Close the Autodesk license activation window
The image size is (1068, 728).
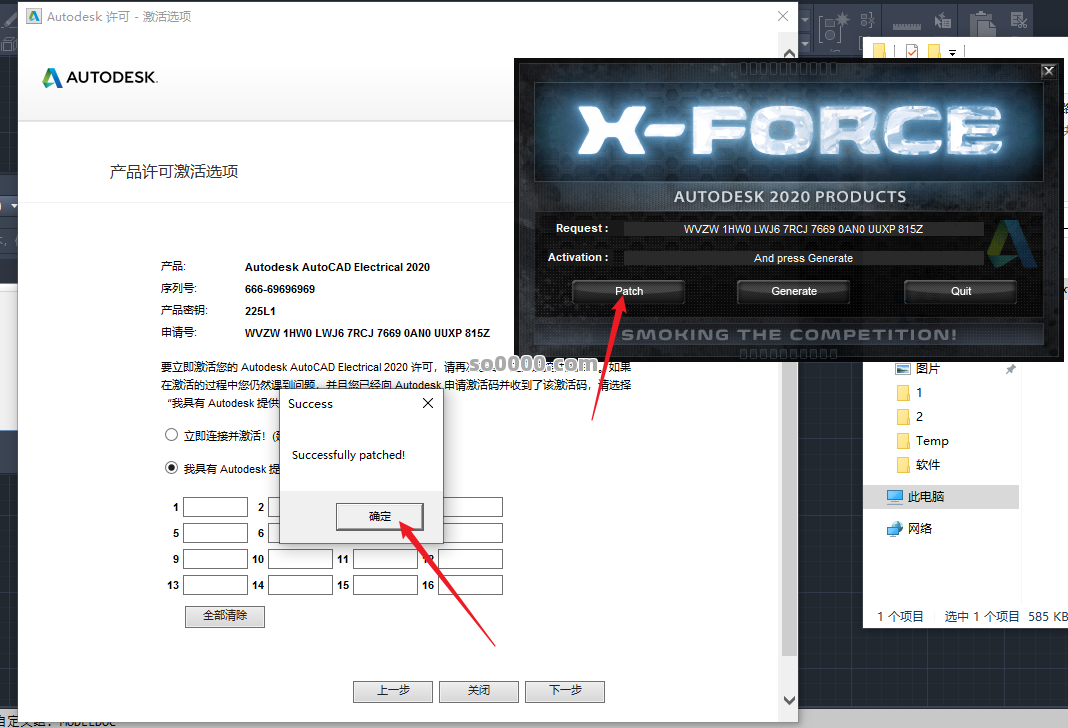[783, 16]
